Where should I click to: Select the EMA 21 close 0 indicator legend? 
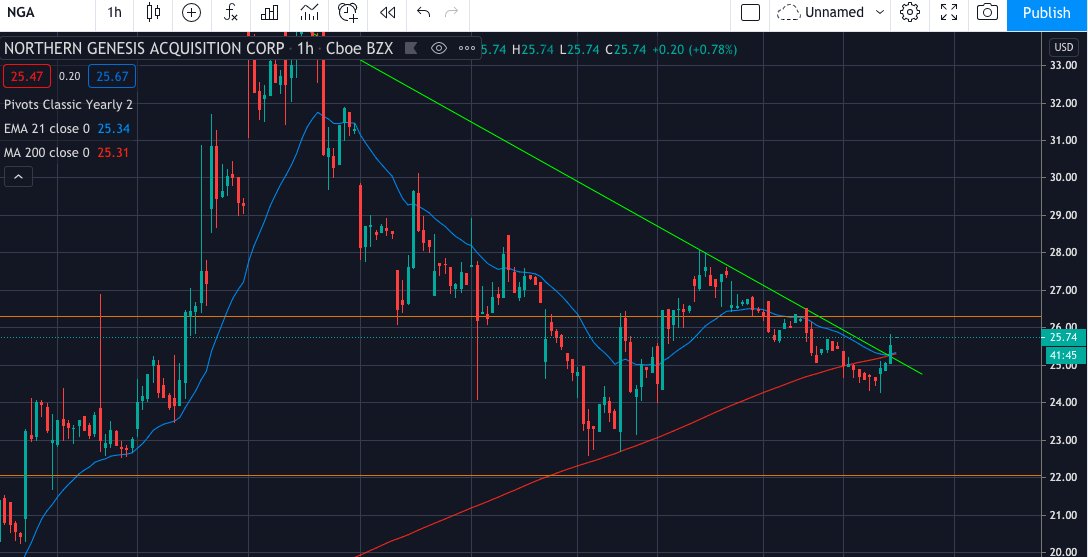point(46,129)
